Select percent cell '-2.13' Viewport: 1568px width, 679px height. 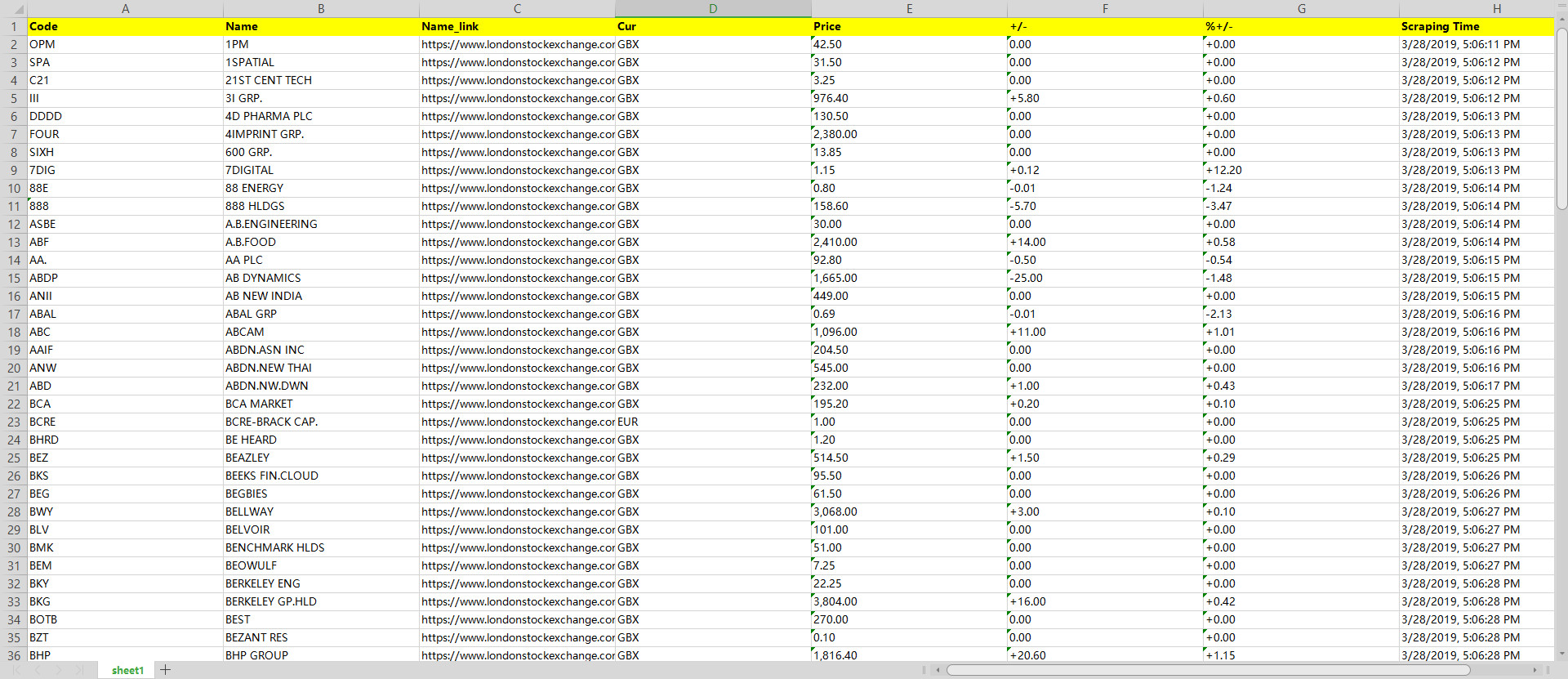click(1301, 314)
